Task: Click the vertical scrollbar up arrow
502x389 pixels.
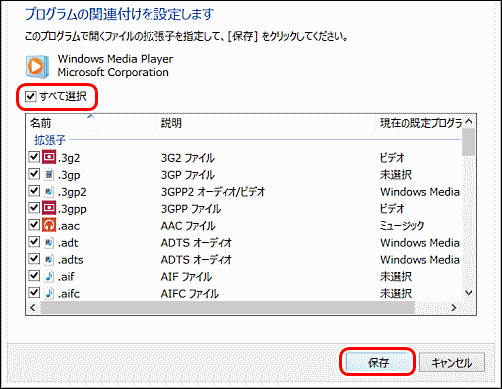Action: (x=469, y=122)
